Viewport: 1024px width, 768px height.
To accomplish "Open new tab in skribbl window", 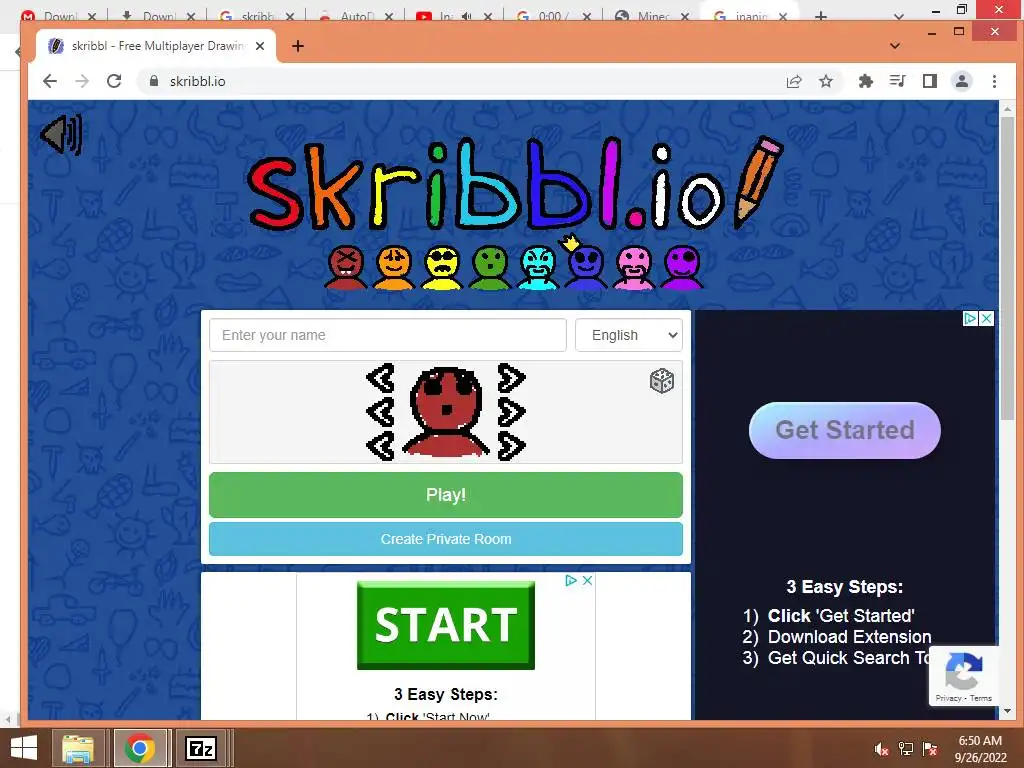I will pos(298,46).
